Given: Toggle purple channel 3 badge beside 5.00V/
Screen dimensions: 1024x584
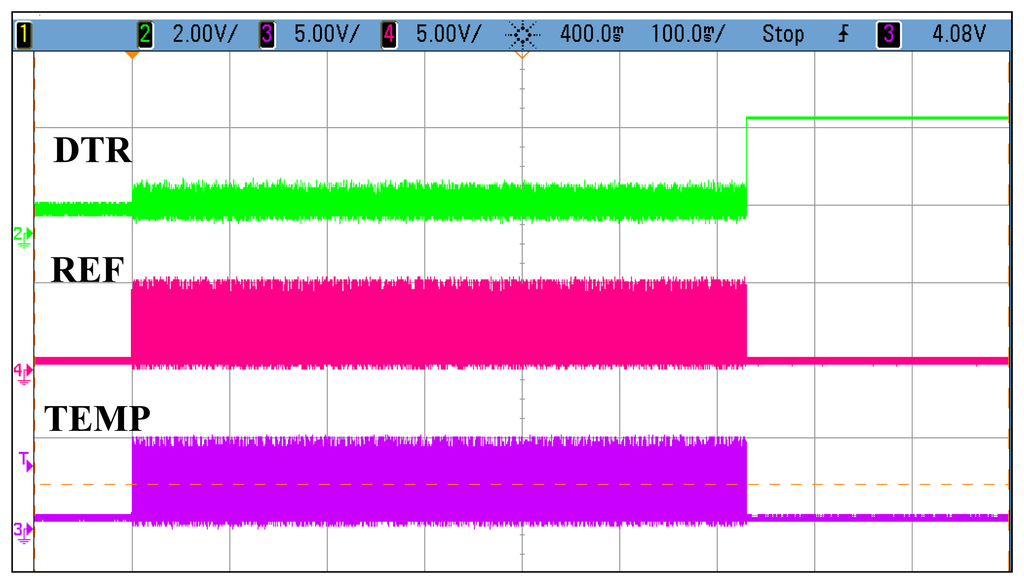Looking at the screenshot, I should pos(267,36).
